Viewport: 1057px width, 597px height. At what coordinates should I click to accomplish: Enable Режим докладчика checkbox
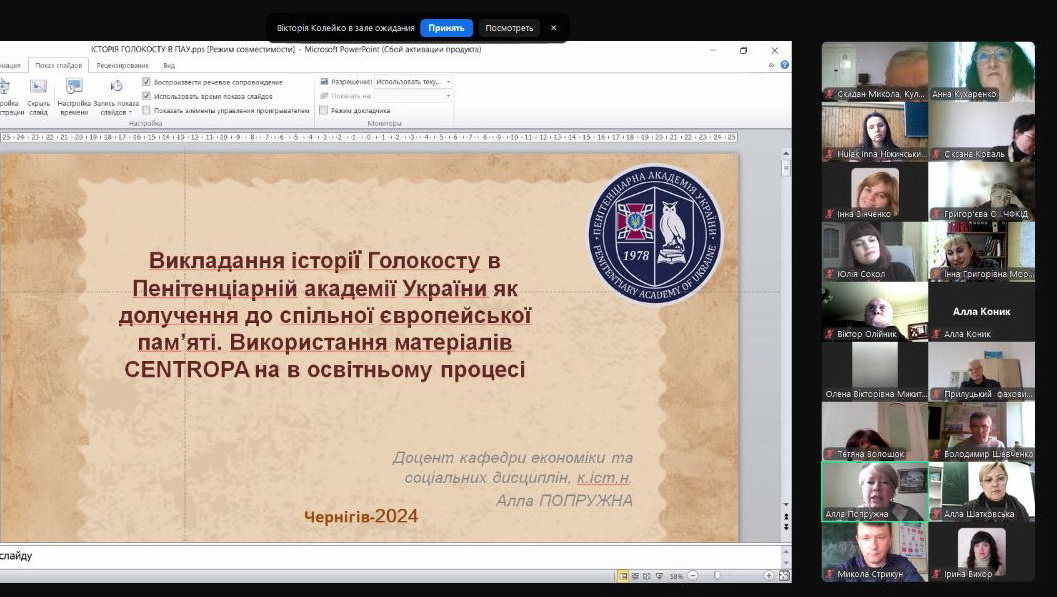[x=324, y=110]
